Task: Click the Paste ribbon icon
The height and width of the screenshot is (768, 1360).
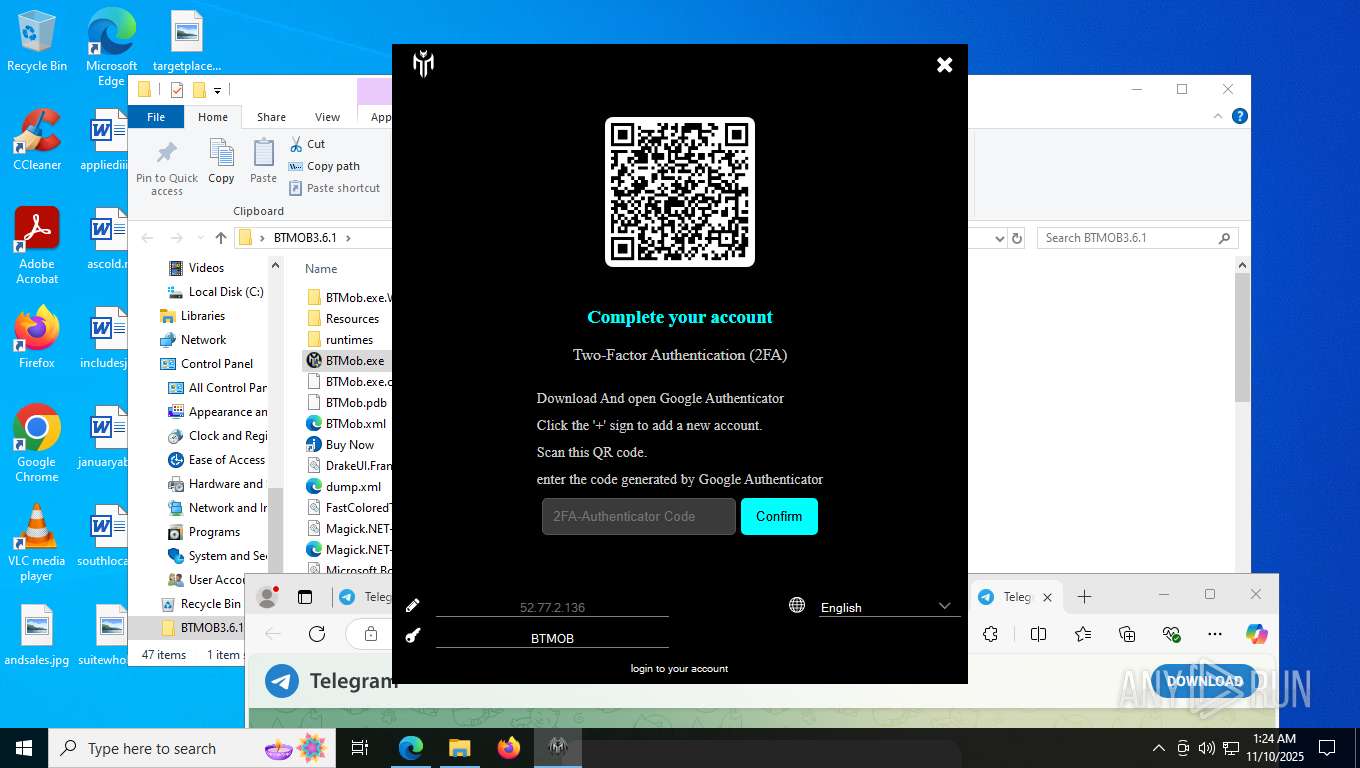Action: (x=263, y=162)
